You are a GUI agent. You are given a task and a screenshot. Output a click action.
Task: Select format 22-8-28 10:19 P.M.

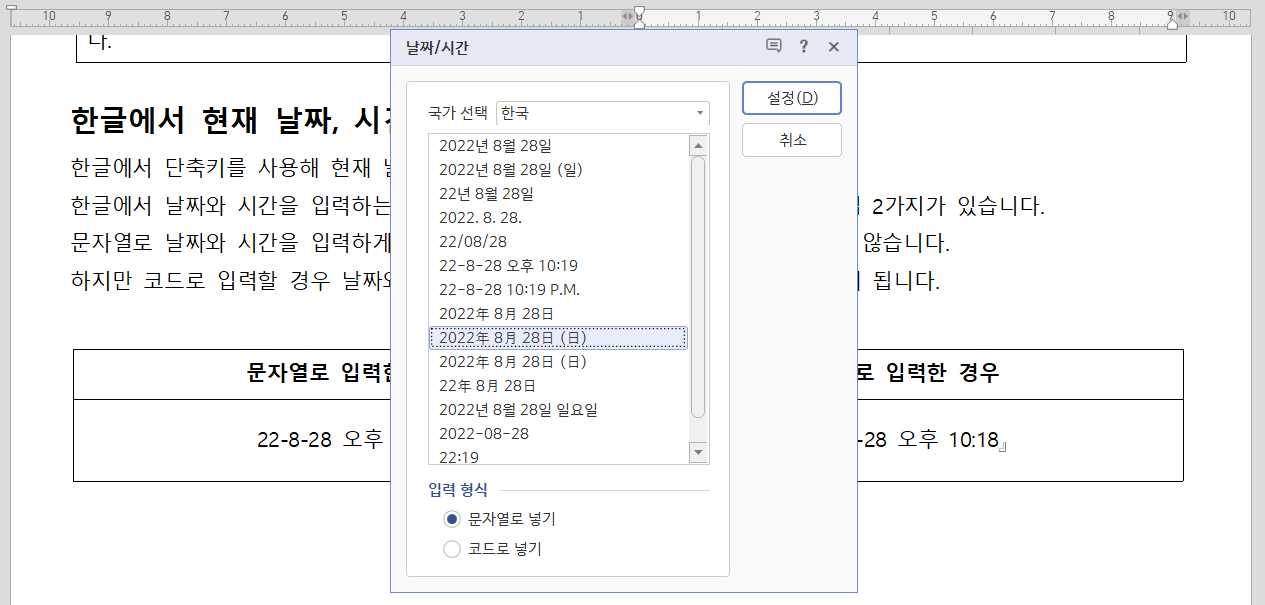point(558,290)
